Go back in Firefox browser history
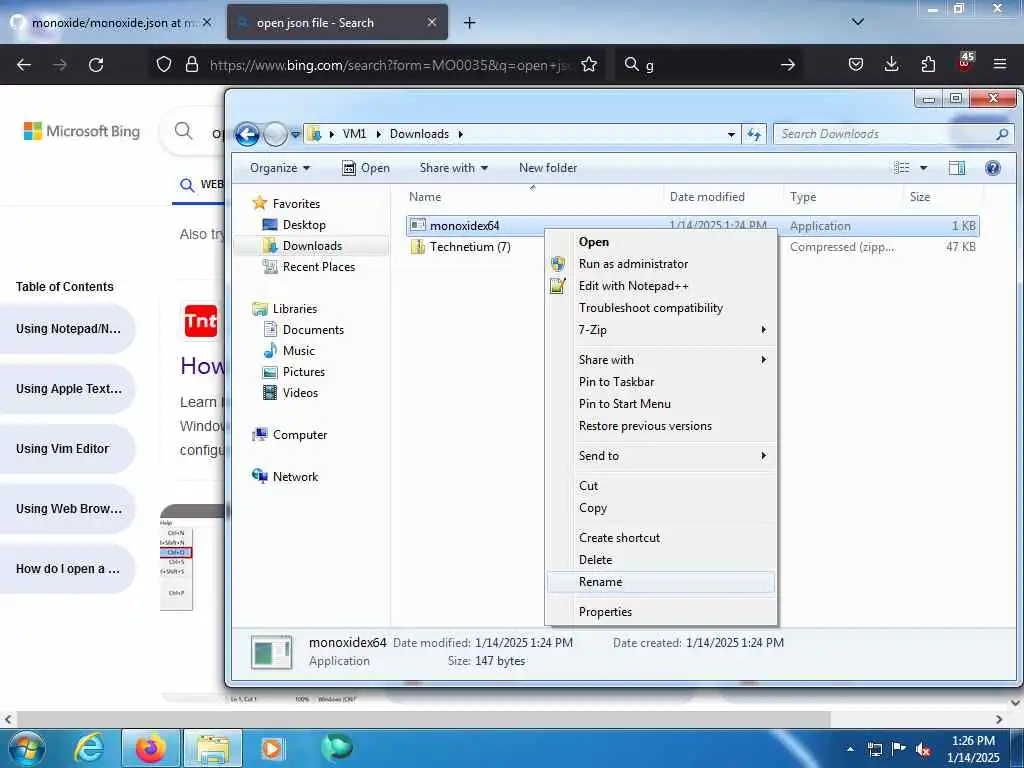This screenshot has width=1024, height=768. click(x=24, y=65)
